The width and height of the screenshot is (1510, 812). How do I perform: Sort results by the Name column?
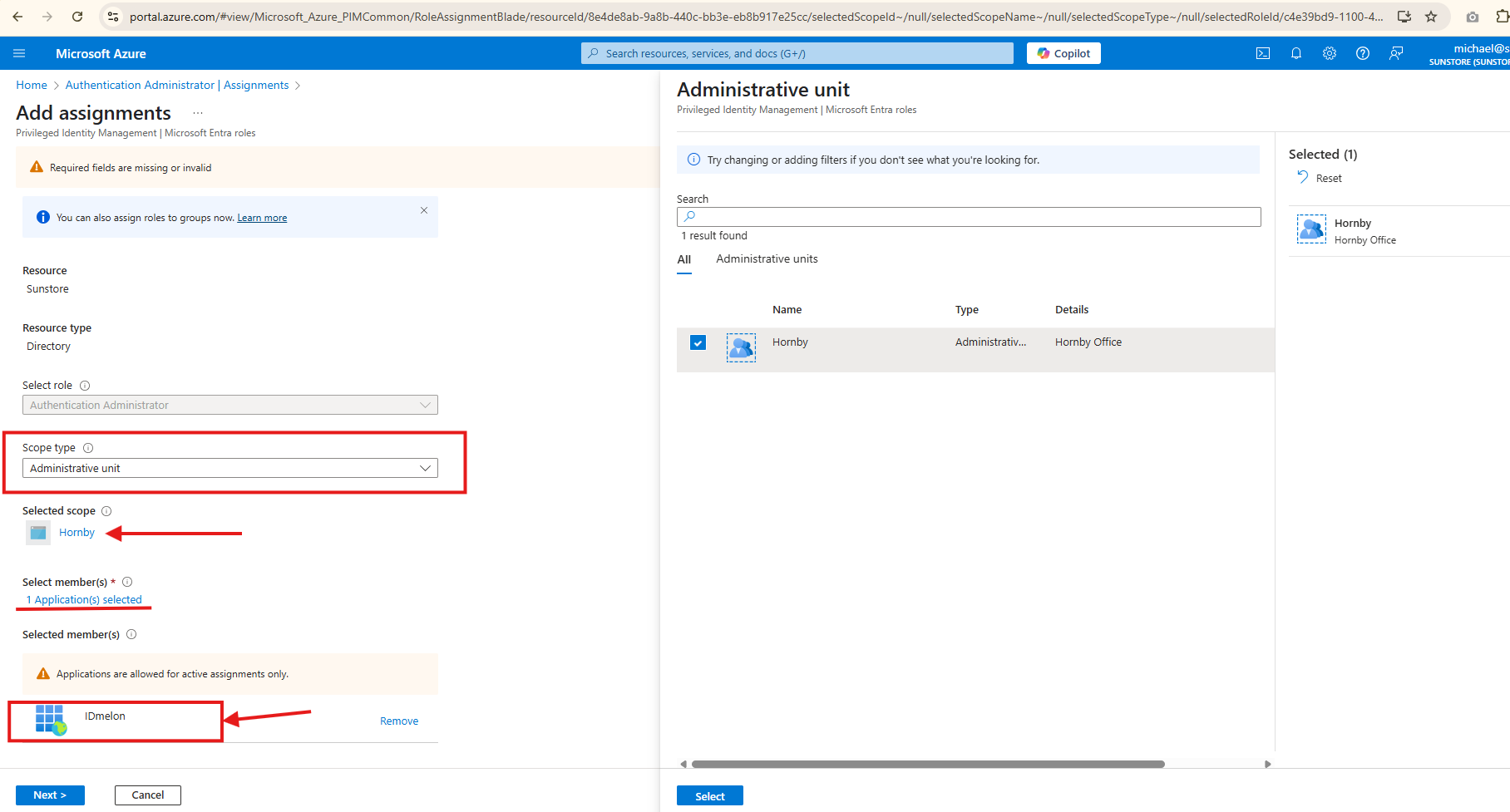pos(787,309)
